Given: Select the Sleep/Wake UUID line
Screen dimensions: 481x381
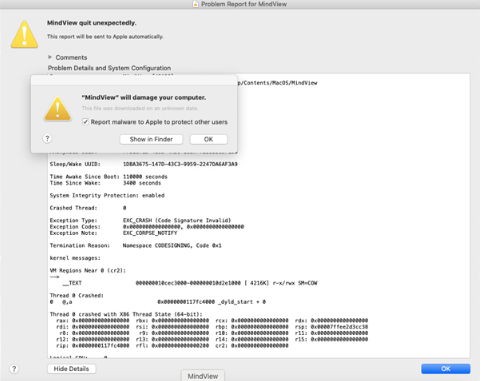Looking at the screenshot, I should tap(144, 164).
